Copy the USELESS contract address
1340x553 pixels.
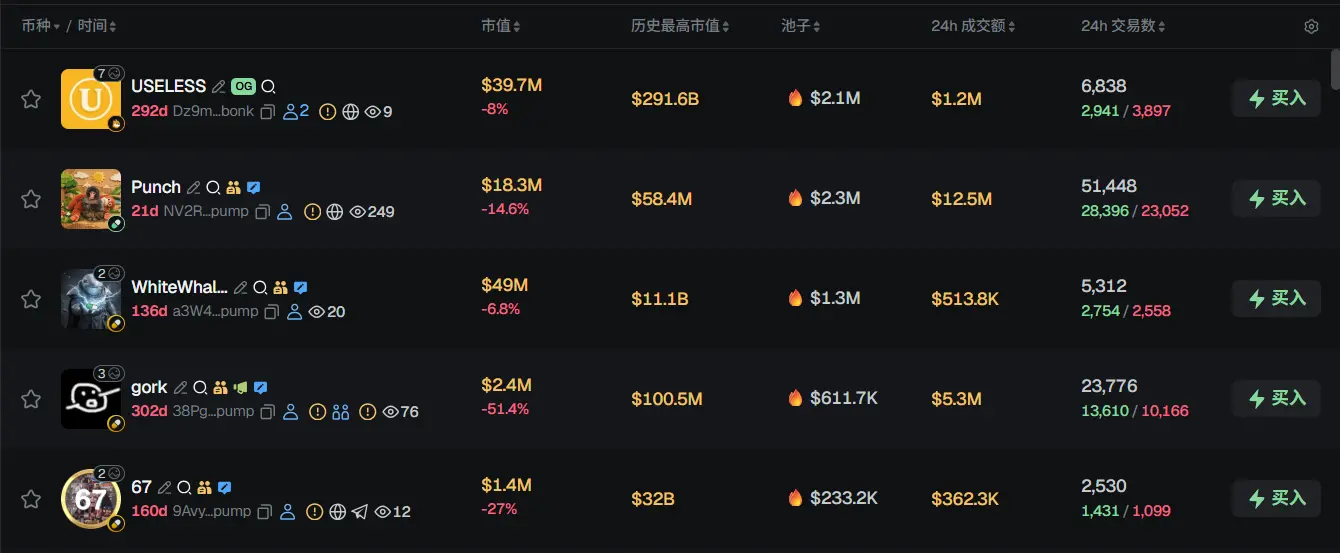267,112
